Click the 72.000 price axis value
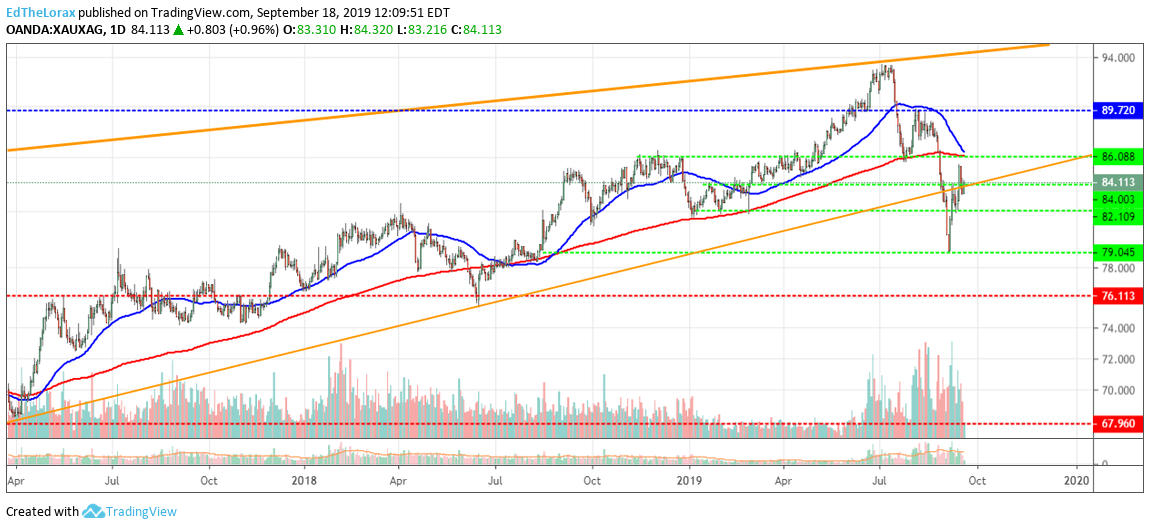1150x529 pixels. point(1118,360)
